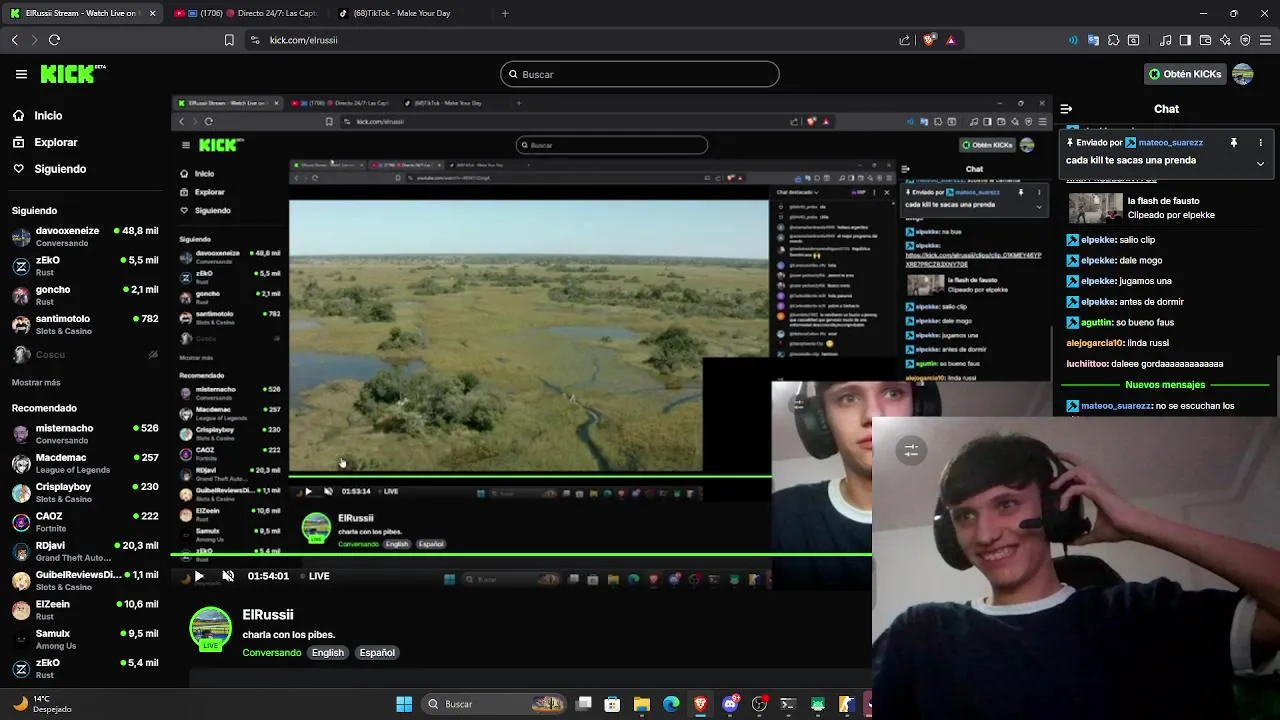This screenshot has width=1280, height=720.
Task: Open the Brave VPN shield icon
Action: point(1245,40)
